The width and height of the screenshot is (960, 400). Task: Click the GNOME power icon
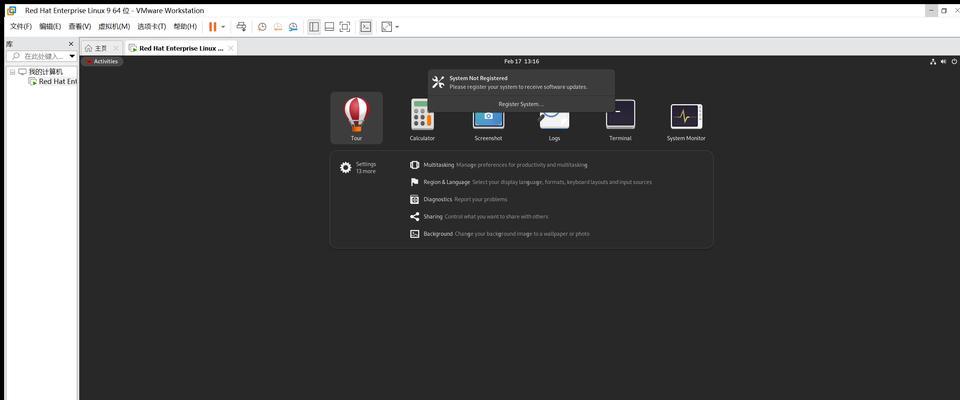[954, 61]
